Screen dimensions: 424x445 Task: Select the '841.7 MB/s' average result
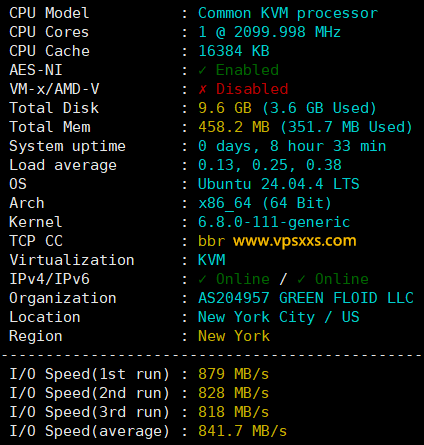click(x=242, y=431)
